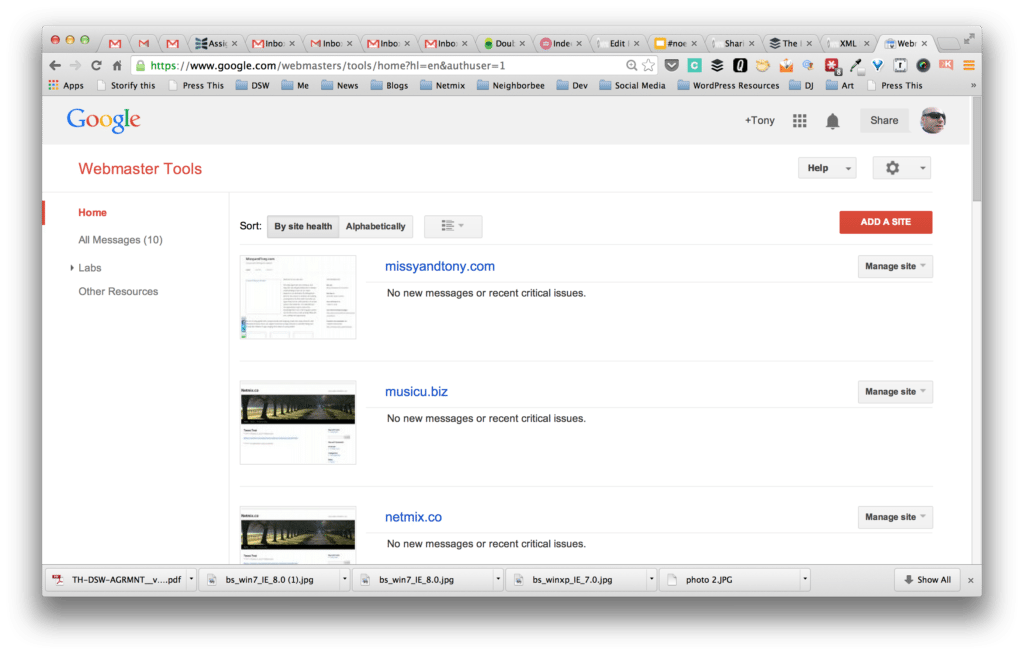The width and height of the screenshot is (1024, 655).
Task: Open the missyandtony.com site link
Action: click(439, 266)
